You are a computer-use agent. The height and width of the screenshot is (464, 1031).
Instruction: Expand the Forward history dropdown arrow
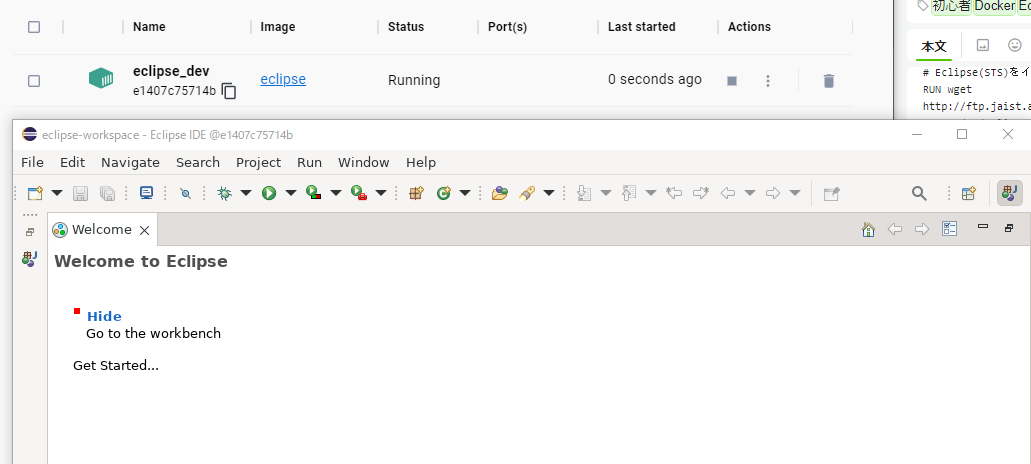(795, 193)
